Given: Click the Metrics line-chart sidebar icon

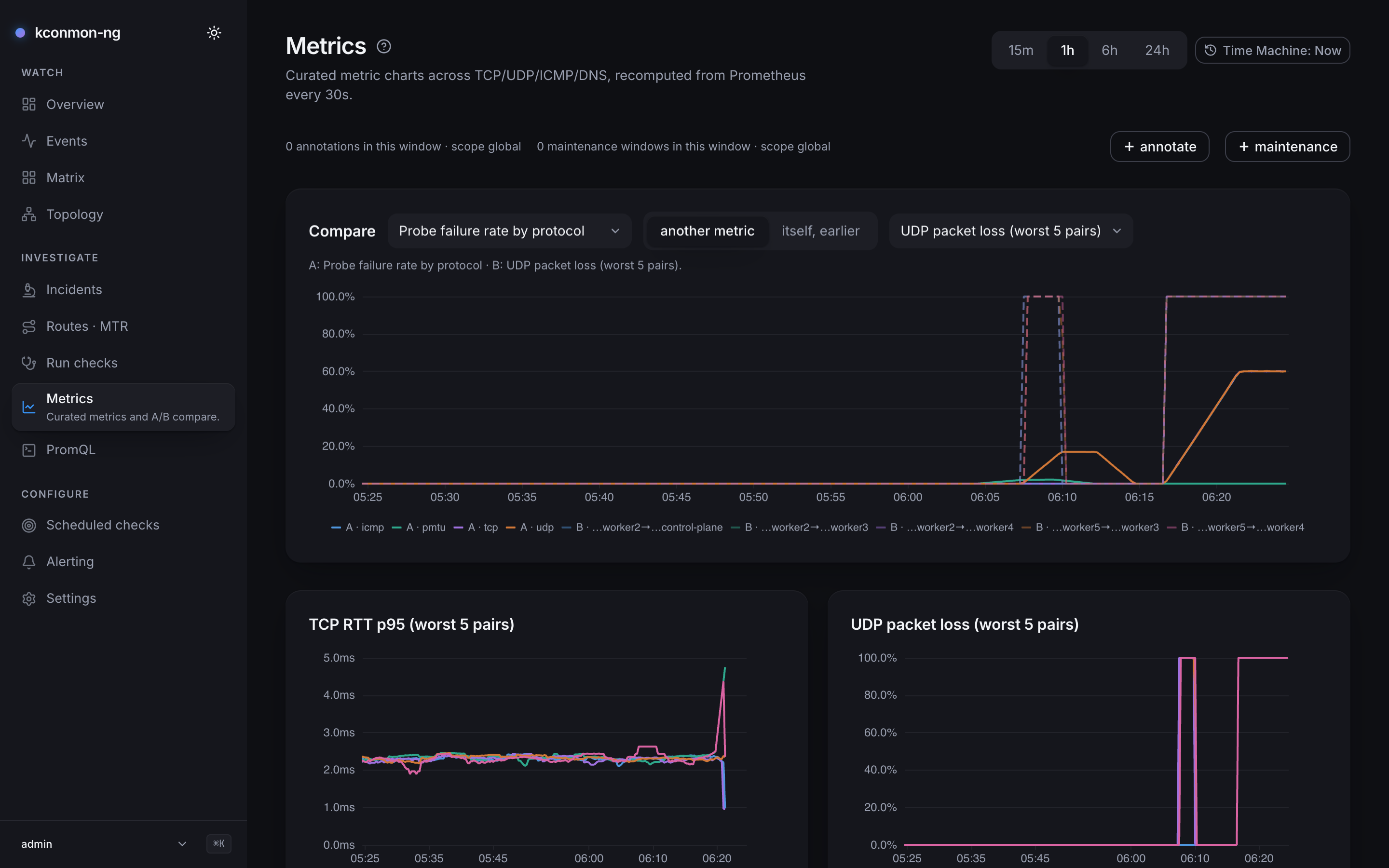Looking at the screenshot, I should click(x=29, y=407).
